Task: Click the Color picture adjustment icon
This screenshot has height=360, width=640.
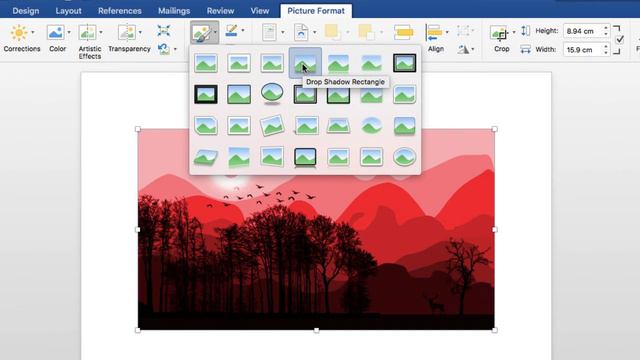Action: (x=56, y=33)
